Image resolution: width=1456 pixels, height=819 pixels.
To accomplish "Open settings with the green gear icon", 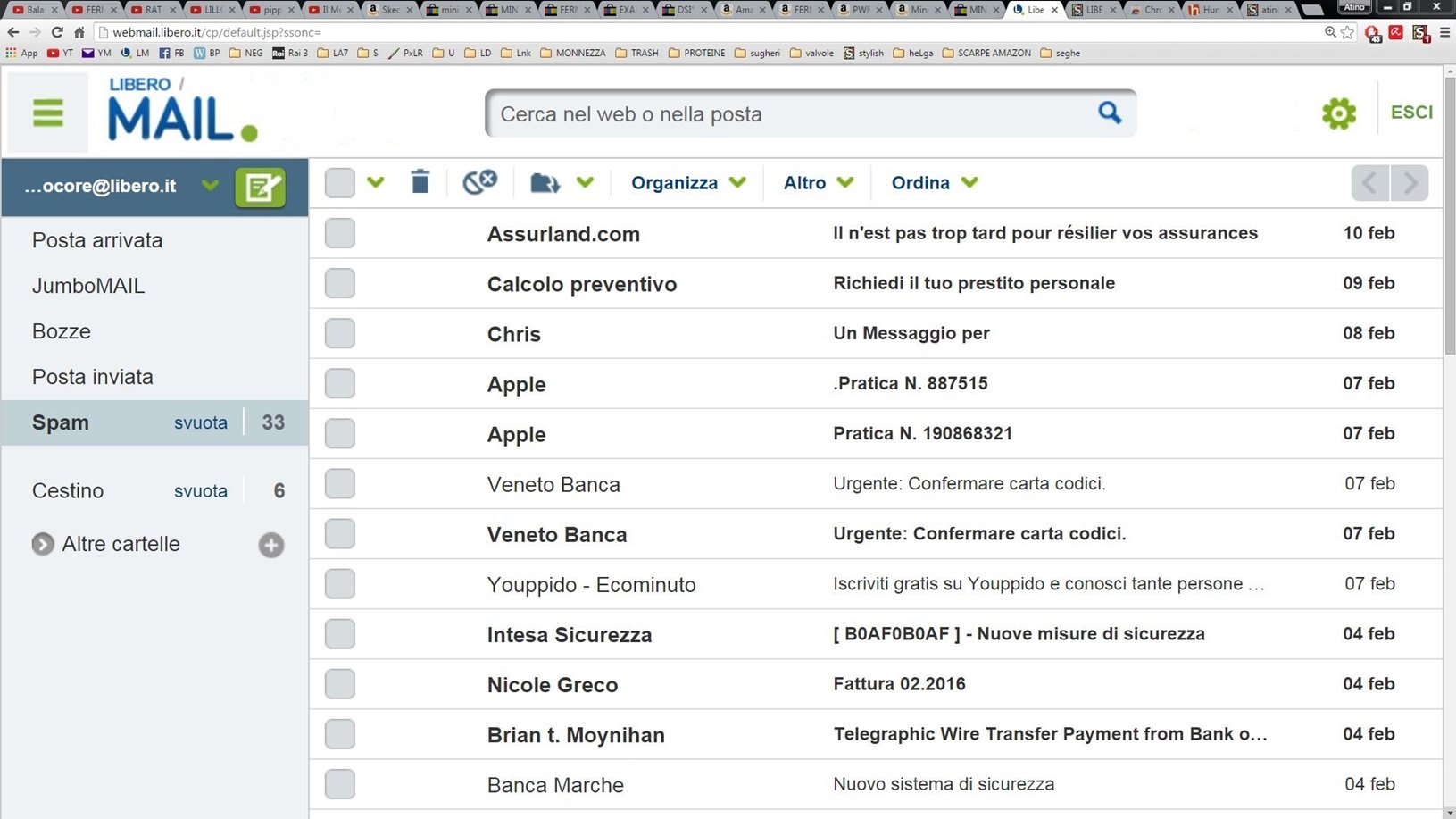I will tap(1338, 113).
